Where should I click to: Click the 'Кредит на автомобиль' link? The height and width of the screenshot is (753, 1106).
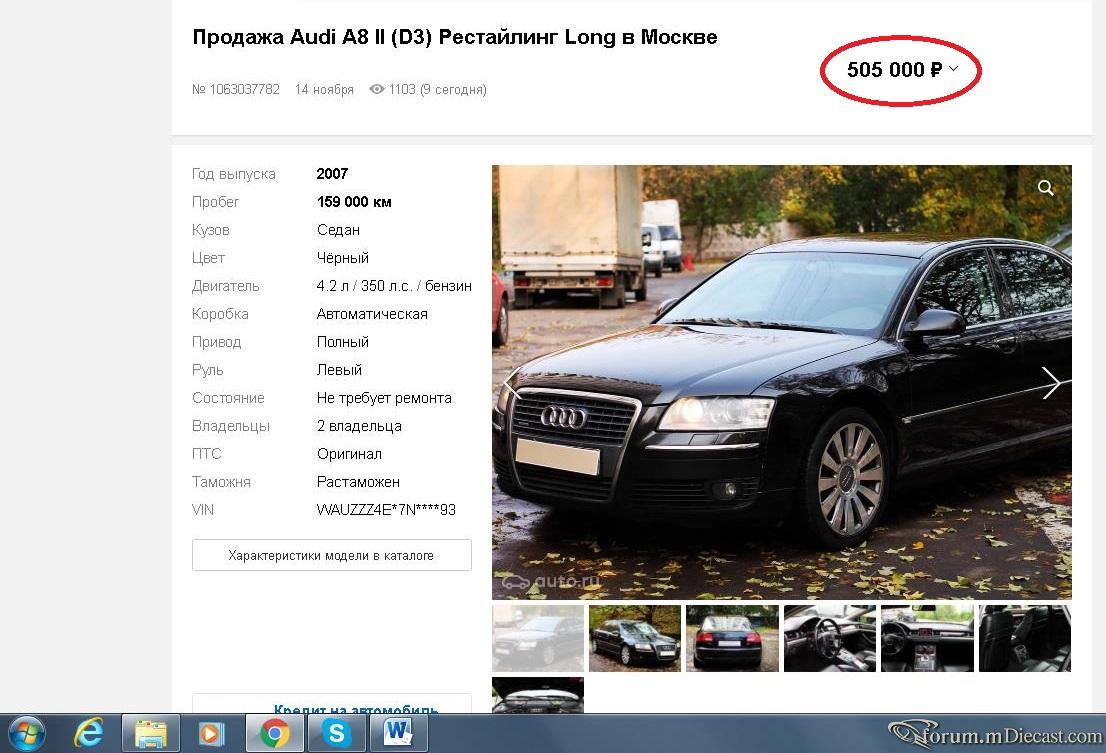[356, 708]
